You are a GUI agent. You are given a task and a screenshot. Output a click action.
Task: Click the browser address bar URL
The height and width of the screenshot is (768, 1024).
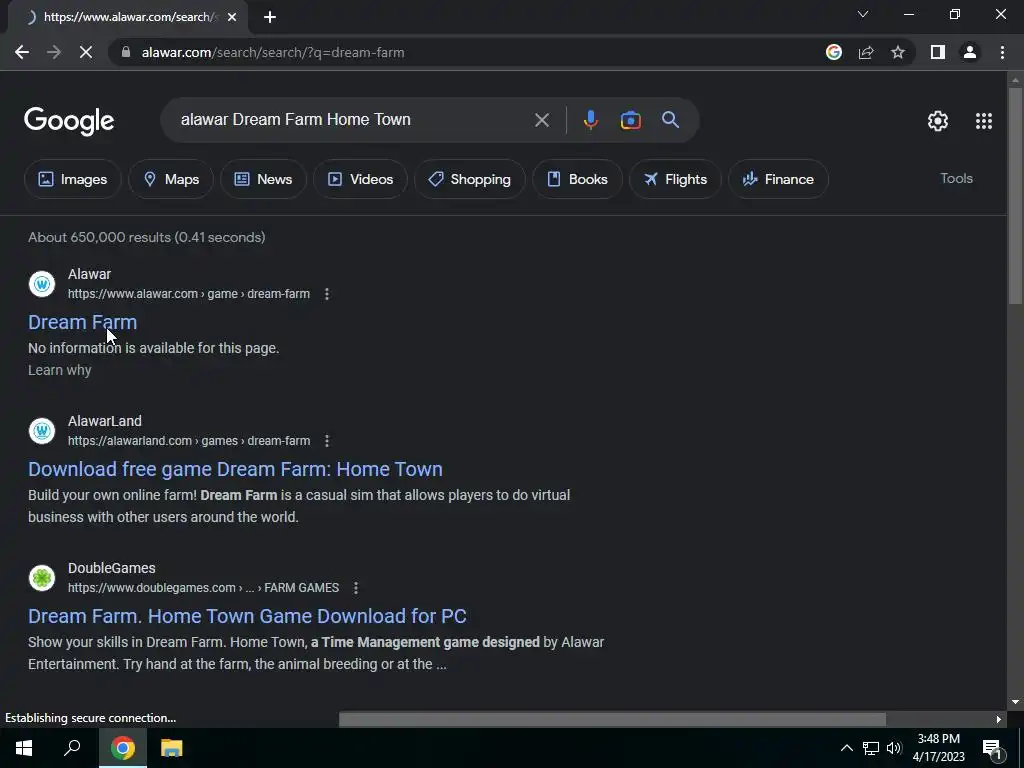tap(273, 52)
